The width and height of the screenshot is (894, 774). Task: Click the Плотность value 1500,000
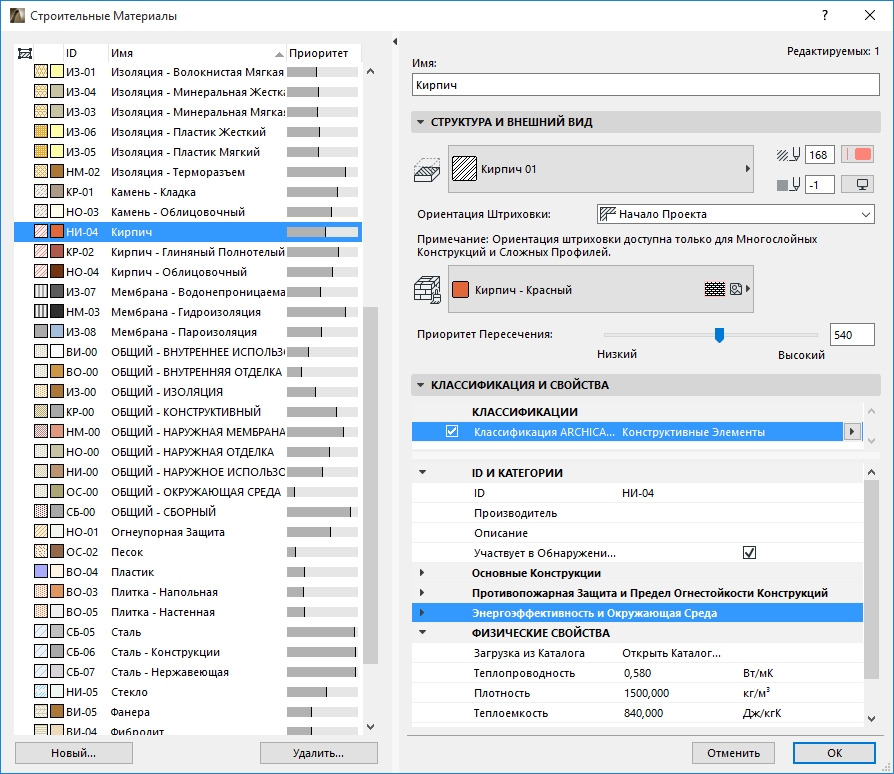[646, 693]
